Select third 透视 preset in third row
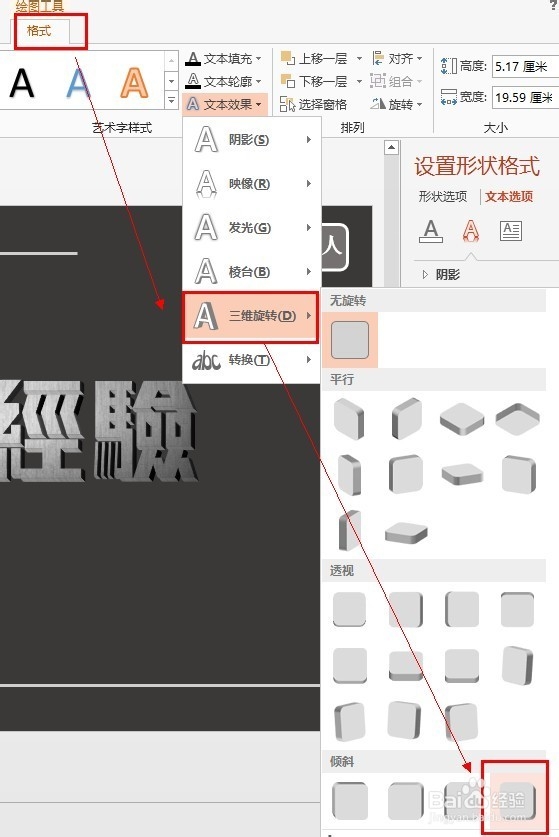 [x=461, y=722]
